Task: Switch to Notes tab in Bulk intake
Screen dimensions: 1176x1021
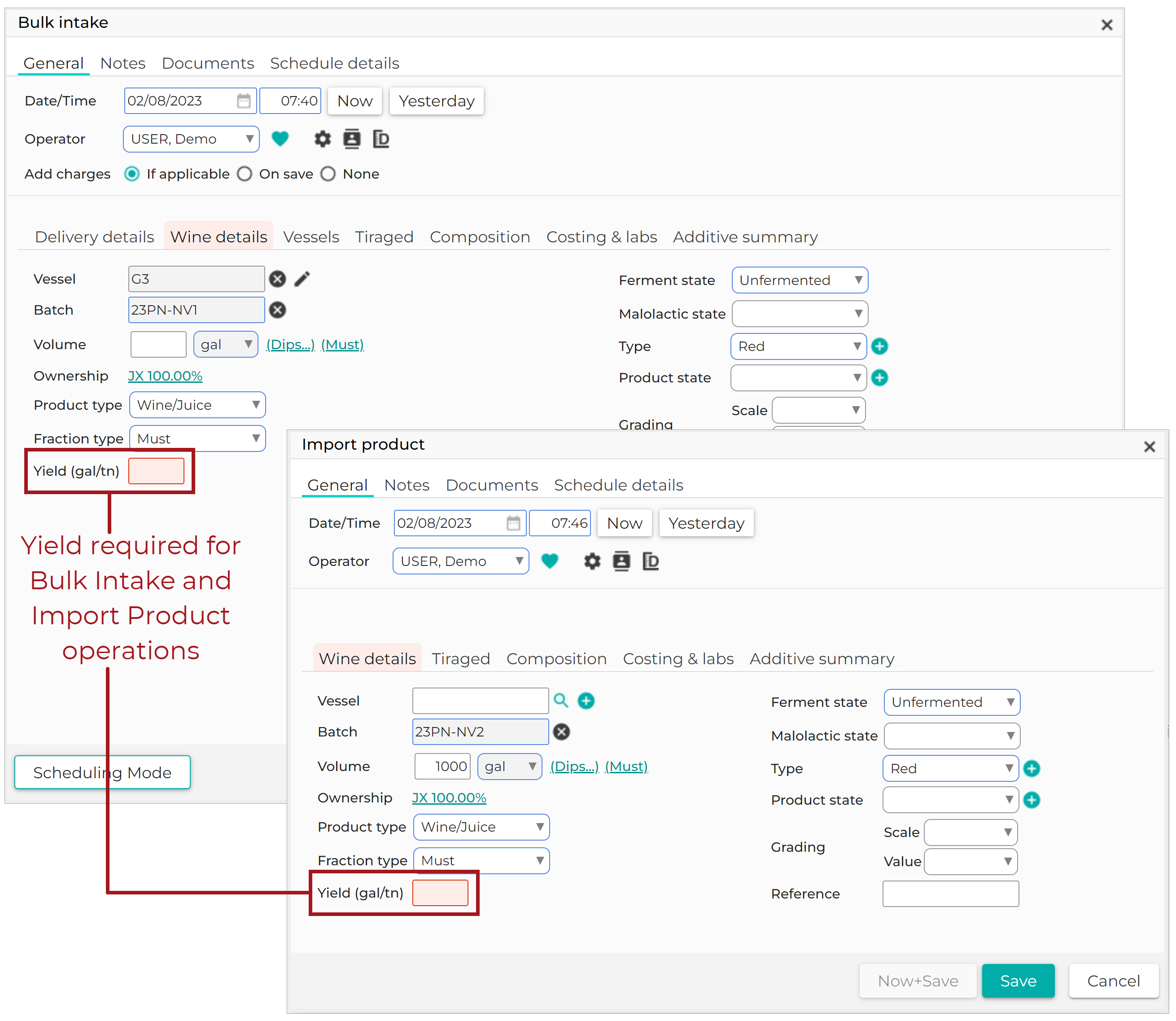Action: (x=122, y=63)
